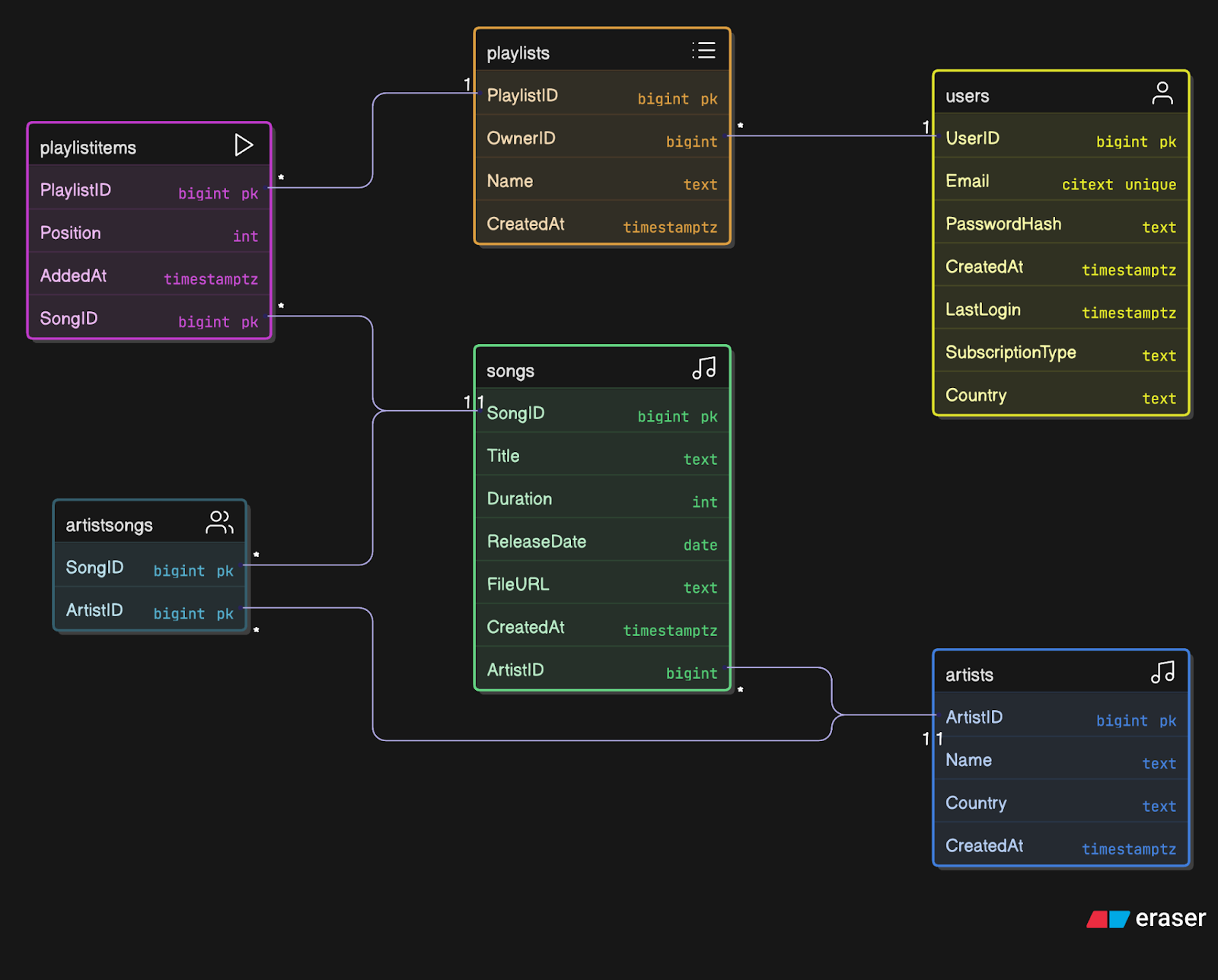Click PlaylistID field in playlistitems
The width and height of the screenshot is (1218, 980).
(x=149, y=188)
